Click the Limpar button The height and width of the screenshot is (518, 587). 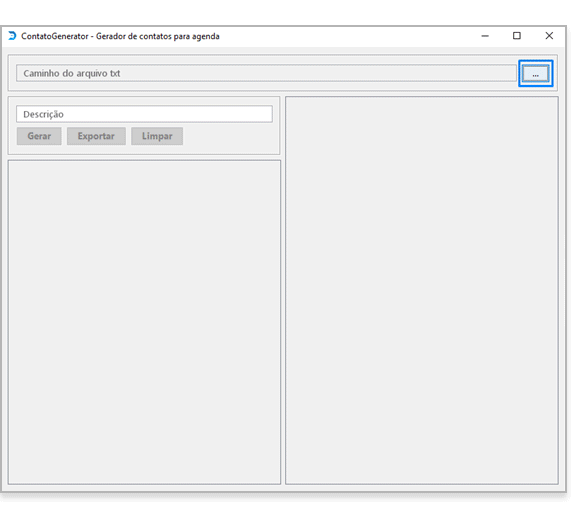(x=157, y=136)
